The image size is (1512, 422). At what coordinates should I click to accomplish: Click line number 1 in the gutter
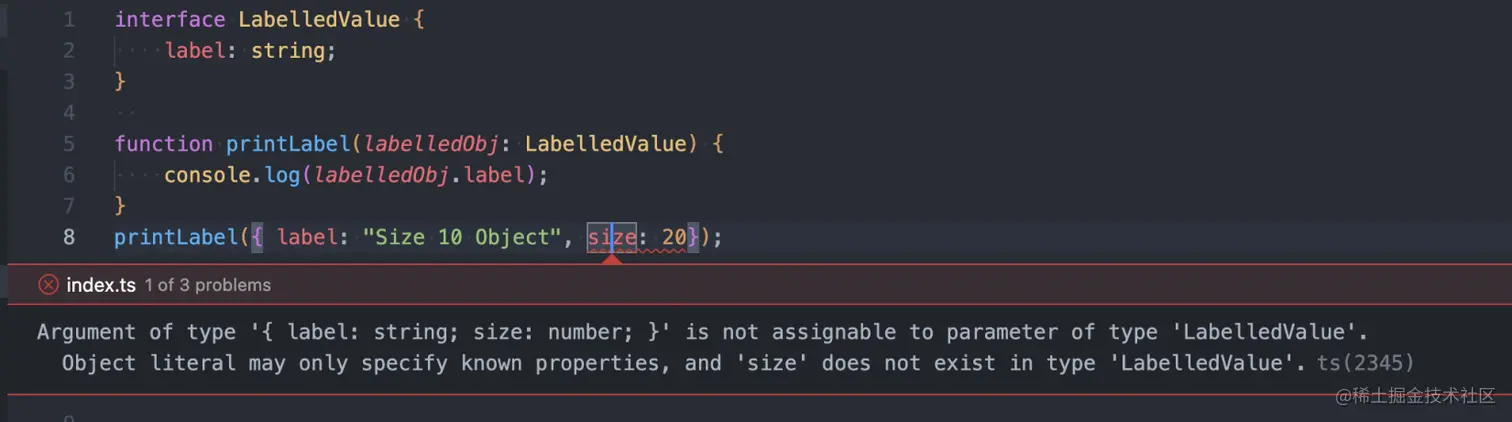click(x=68, y=19)
